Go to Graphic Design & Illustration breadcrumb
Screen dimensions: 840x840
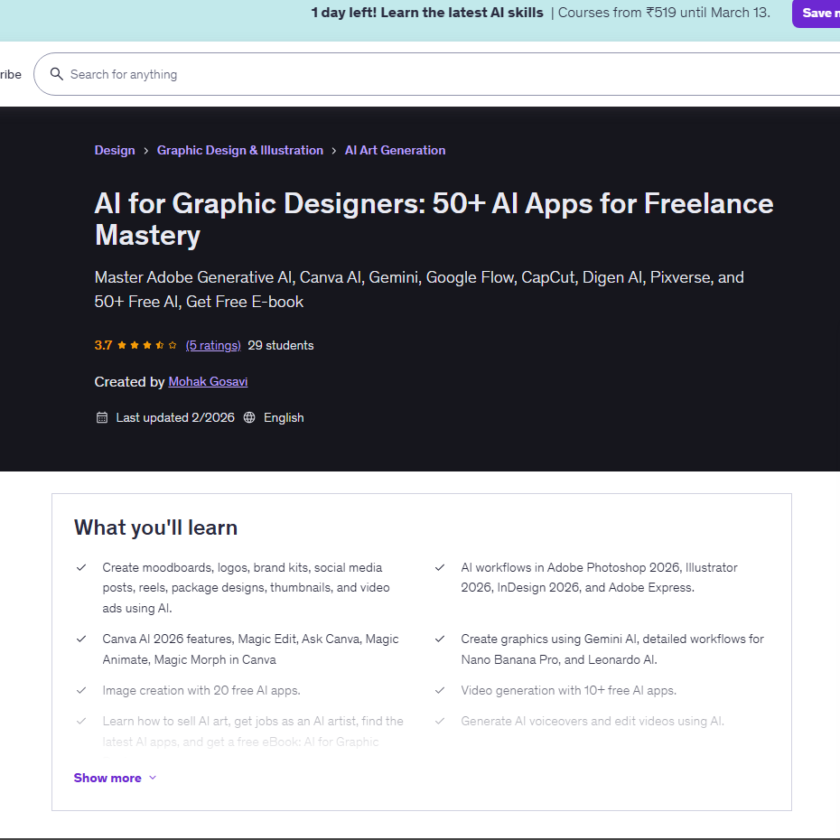pos(240,151)
